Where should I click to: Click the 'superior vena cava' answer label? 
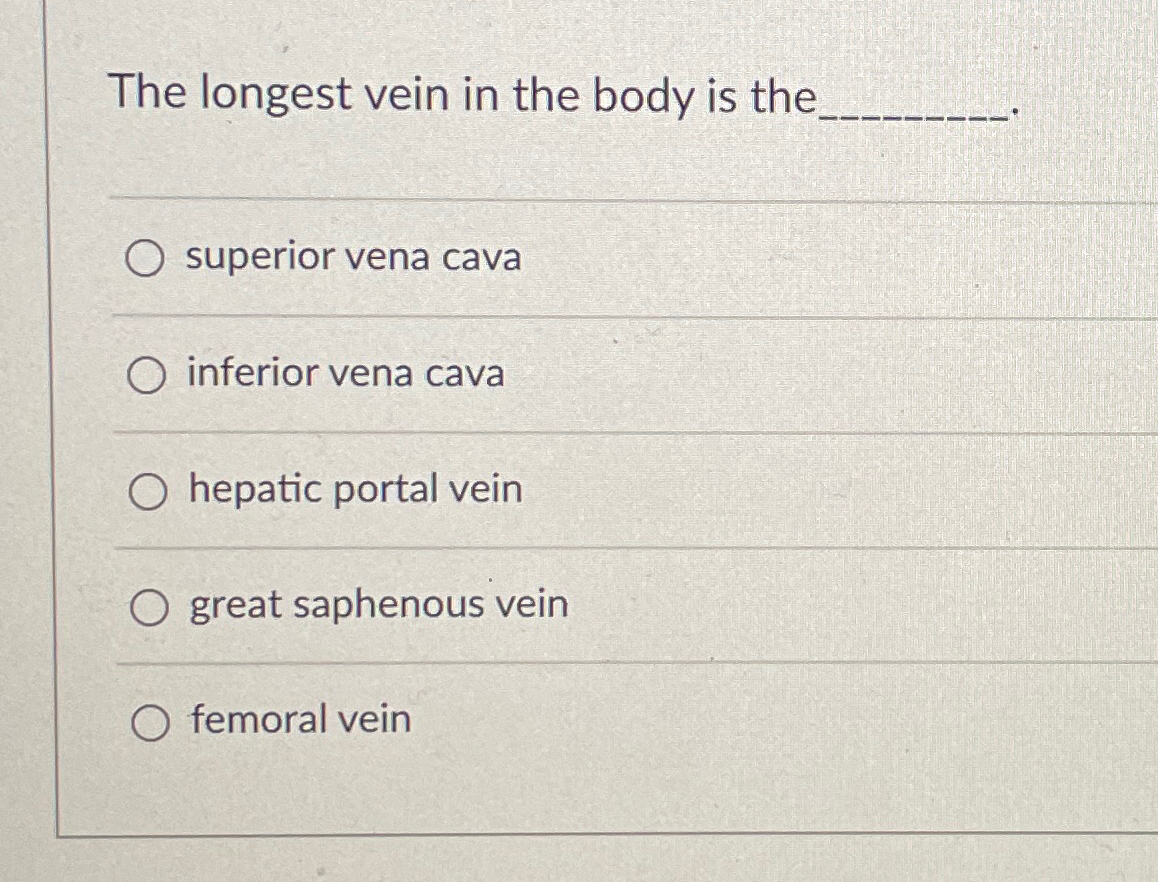click(x=354, y=258)
